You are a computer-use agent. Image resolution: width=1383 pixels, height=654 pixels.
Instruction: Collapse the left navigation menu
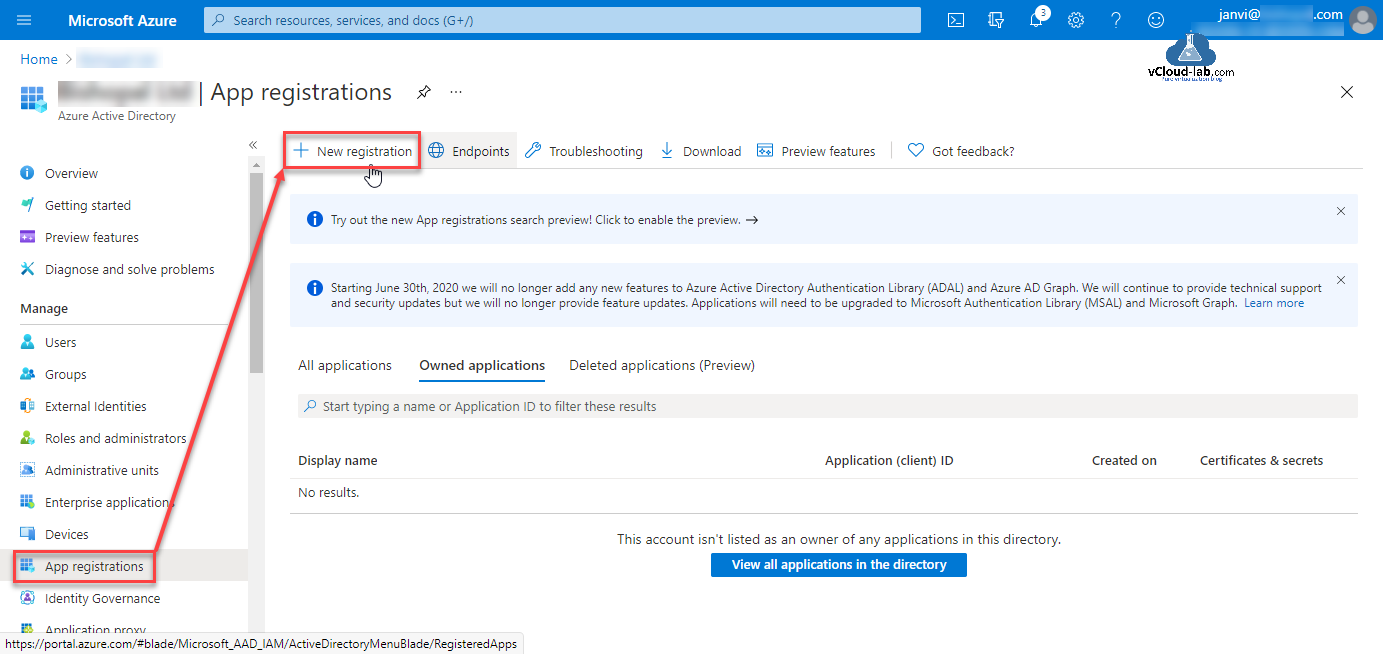pos(253,145)
